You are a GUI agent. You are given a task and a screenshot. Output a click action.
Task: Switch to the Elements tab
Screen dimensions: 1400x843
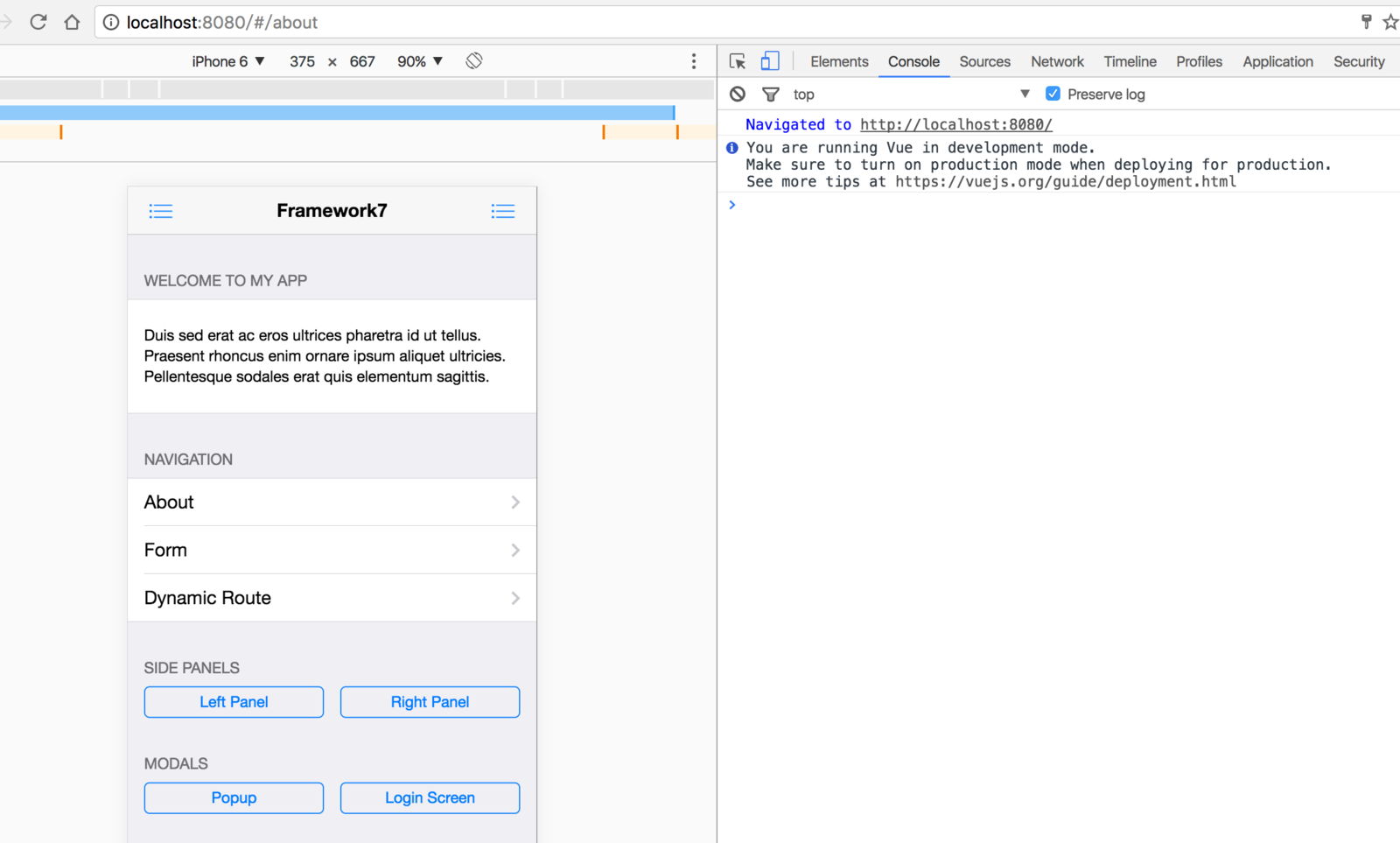click(839, 61)
